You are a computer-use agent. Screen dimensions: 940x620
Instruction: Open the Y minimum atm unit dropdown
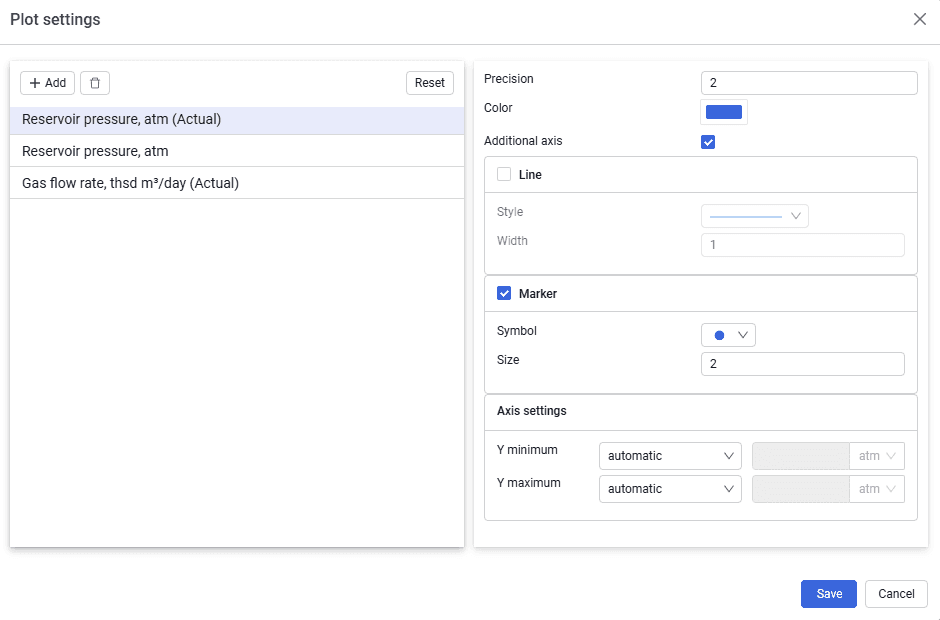pyautogui.click(x=877, y=456)
